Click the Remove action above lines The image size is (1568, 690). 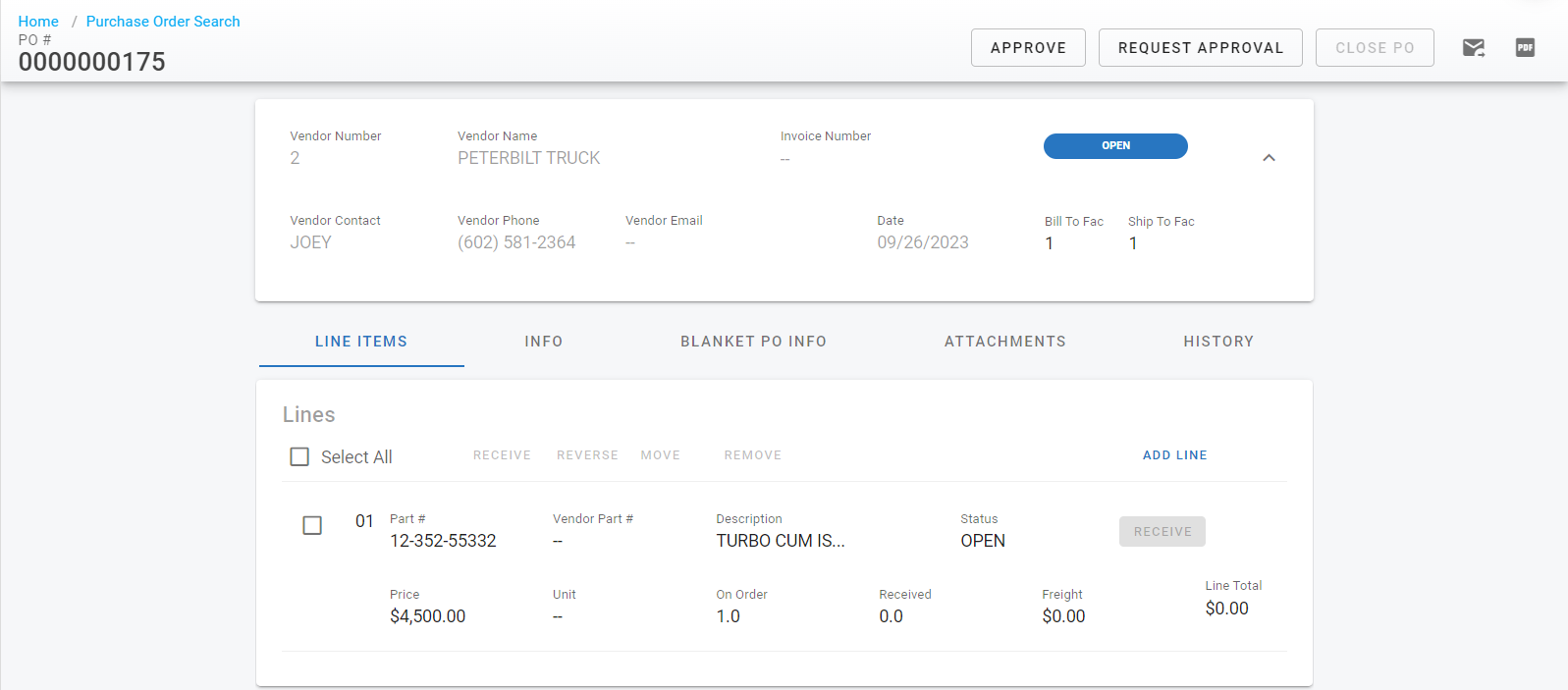[x=752, y=455]
